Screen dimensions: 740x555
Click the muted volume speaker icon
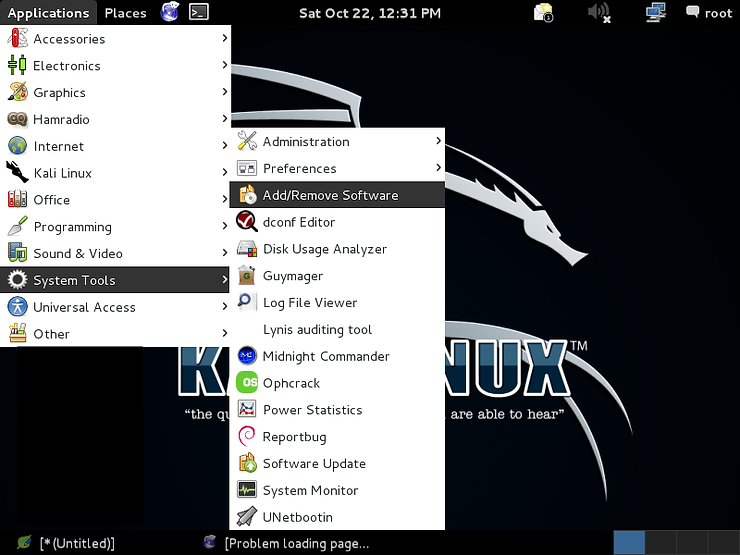pyautogui.click(x=599, y=12)
